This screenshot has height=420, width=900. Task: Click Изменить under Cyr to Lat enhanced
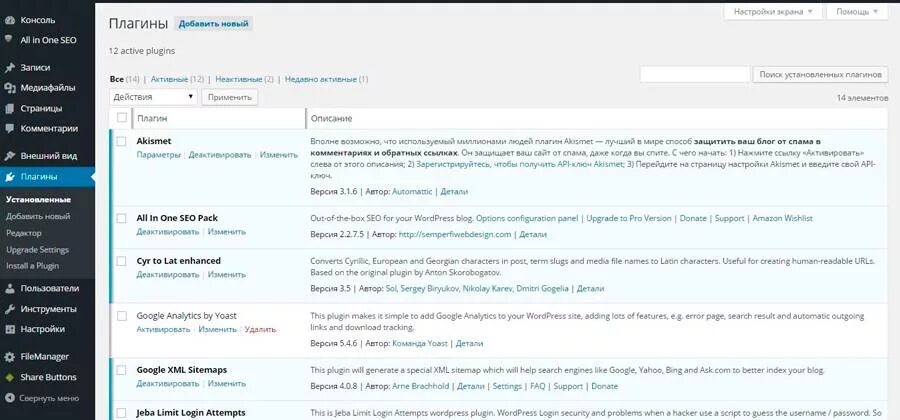coord(227,275)
